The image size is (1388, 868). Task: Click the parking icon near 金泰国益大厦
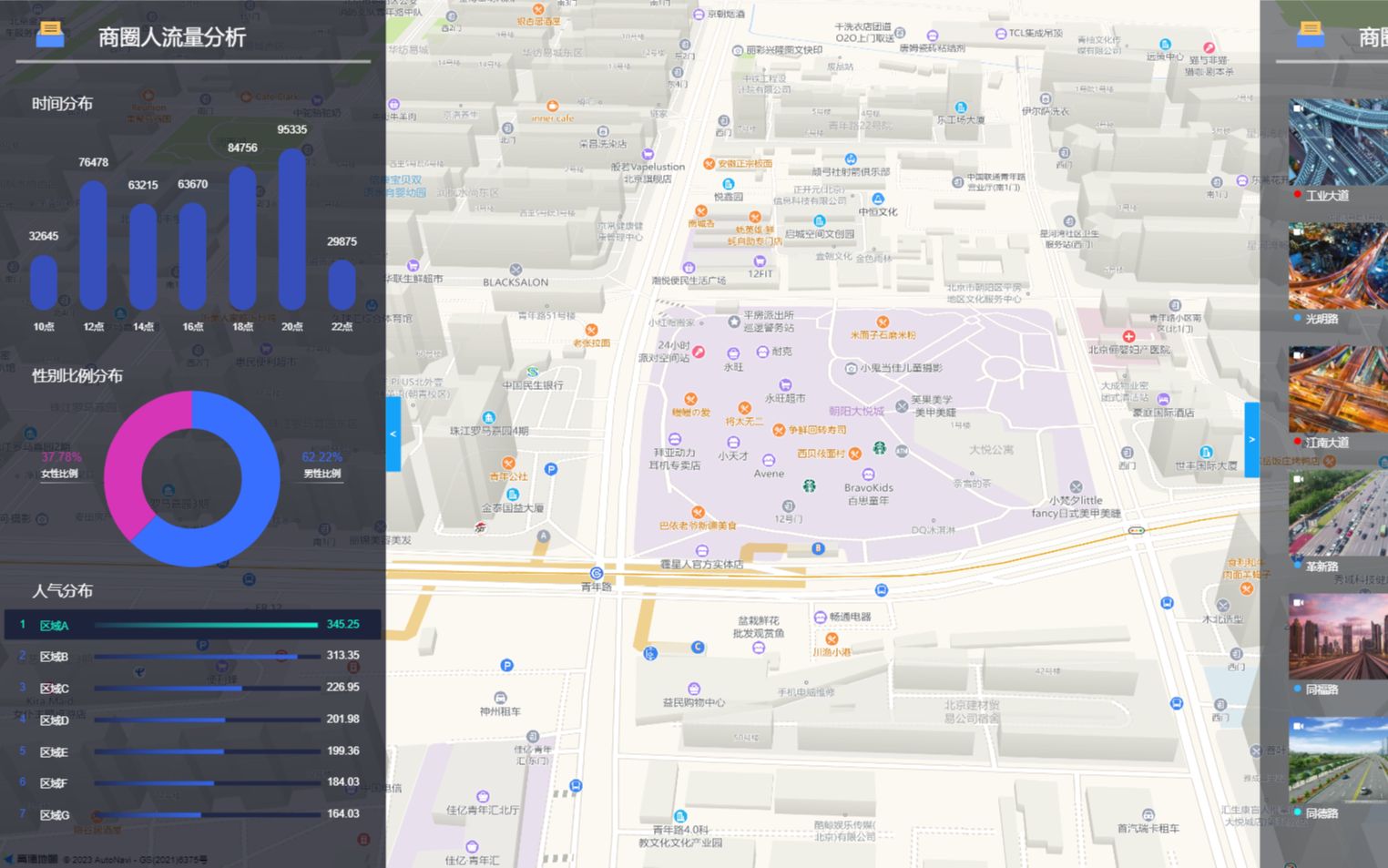pos(550,469)
